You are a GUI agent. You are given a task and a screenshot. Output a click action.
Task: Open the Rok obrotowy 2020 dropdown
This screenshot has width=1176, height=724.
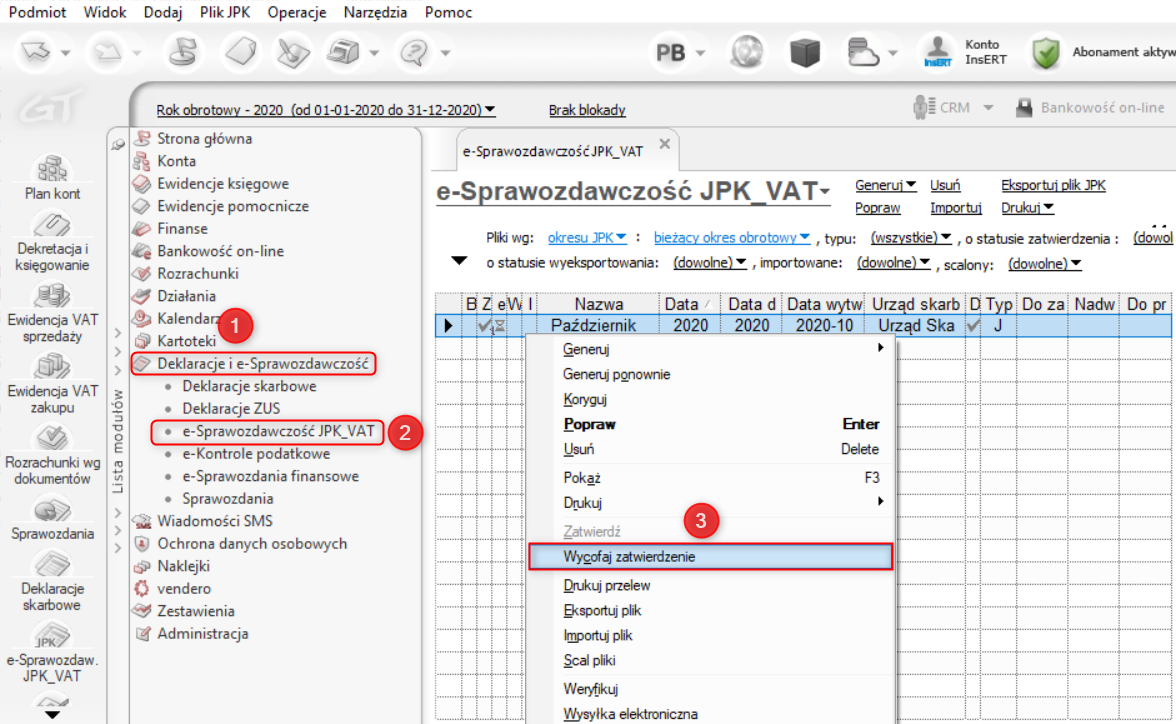coord(326,110)
